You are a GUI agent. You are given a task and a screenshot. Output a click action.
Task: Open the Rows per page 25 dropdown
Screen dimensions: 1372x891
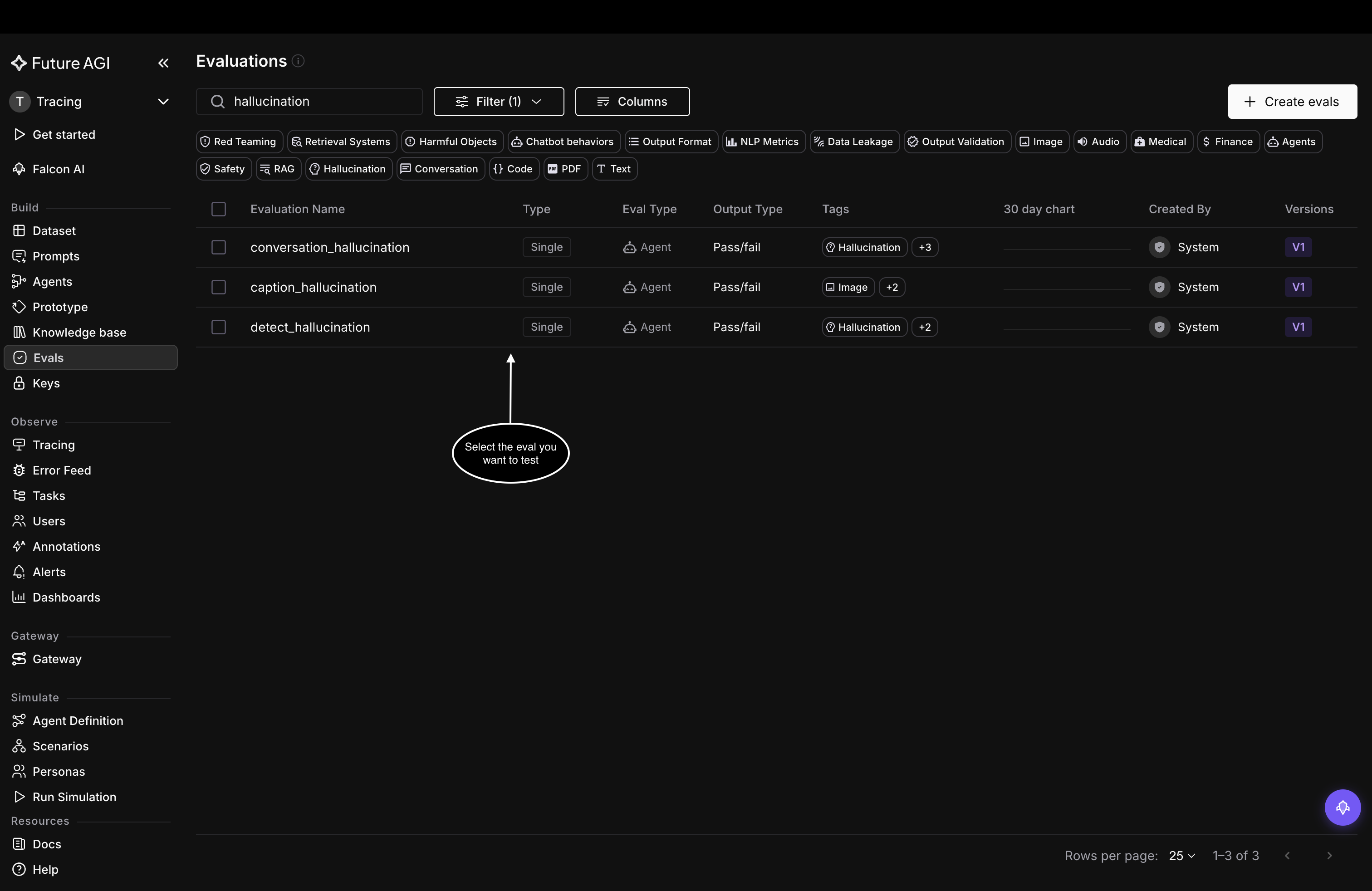click(x=1182, y=855)
